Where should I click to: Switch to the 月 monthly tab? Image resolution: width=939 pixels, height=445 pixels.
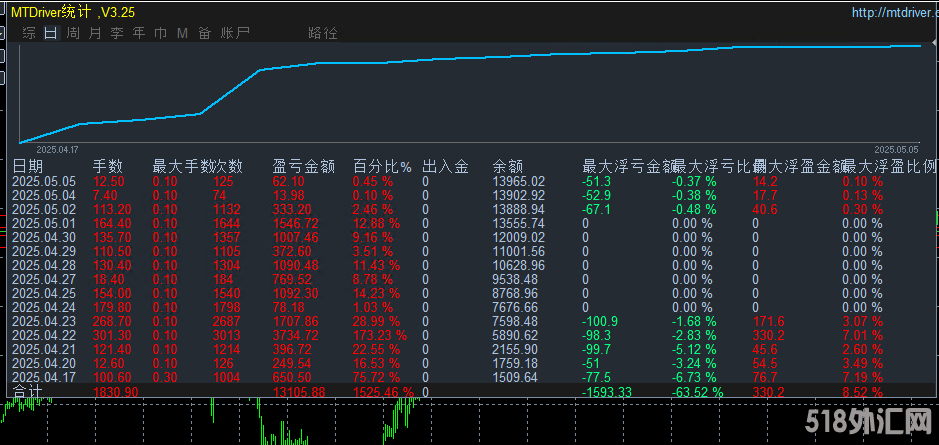[95, 33]
